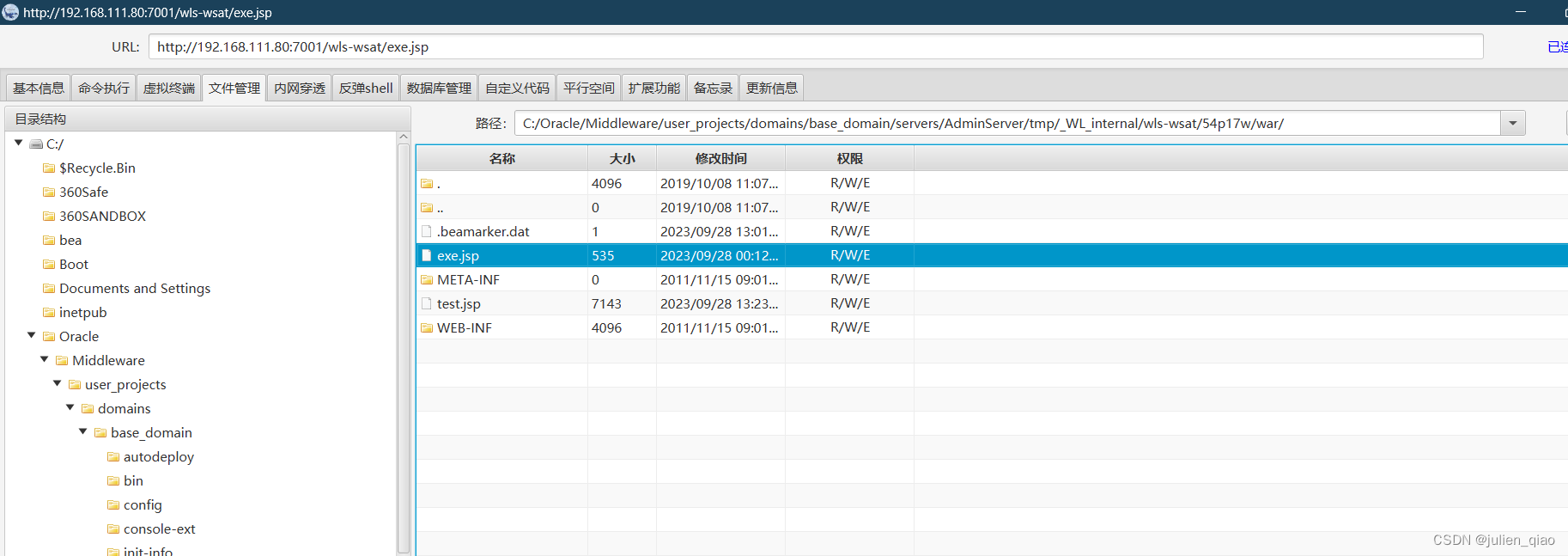Click the 360Safe folder icon
The image size is (1568, 556).
pyautogui.click(x=49, y=192)
